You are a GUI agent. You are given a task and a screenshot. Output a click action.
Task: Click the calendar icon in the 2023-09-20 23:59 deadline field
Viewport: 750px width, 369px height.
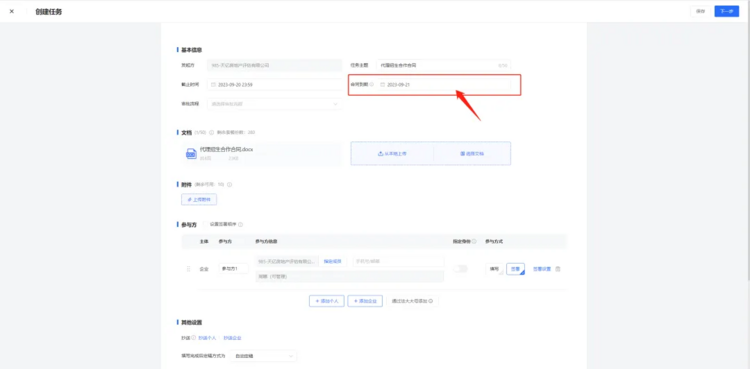click(213, 85)
